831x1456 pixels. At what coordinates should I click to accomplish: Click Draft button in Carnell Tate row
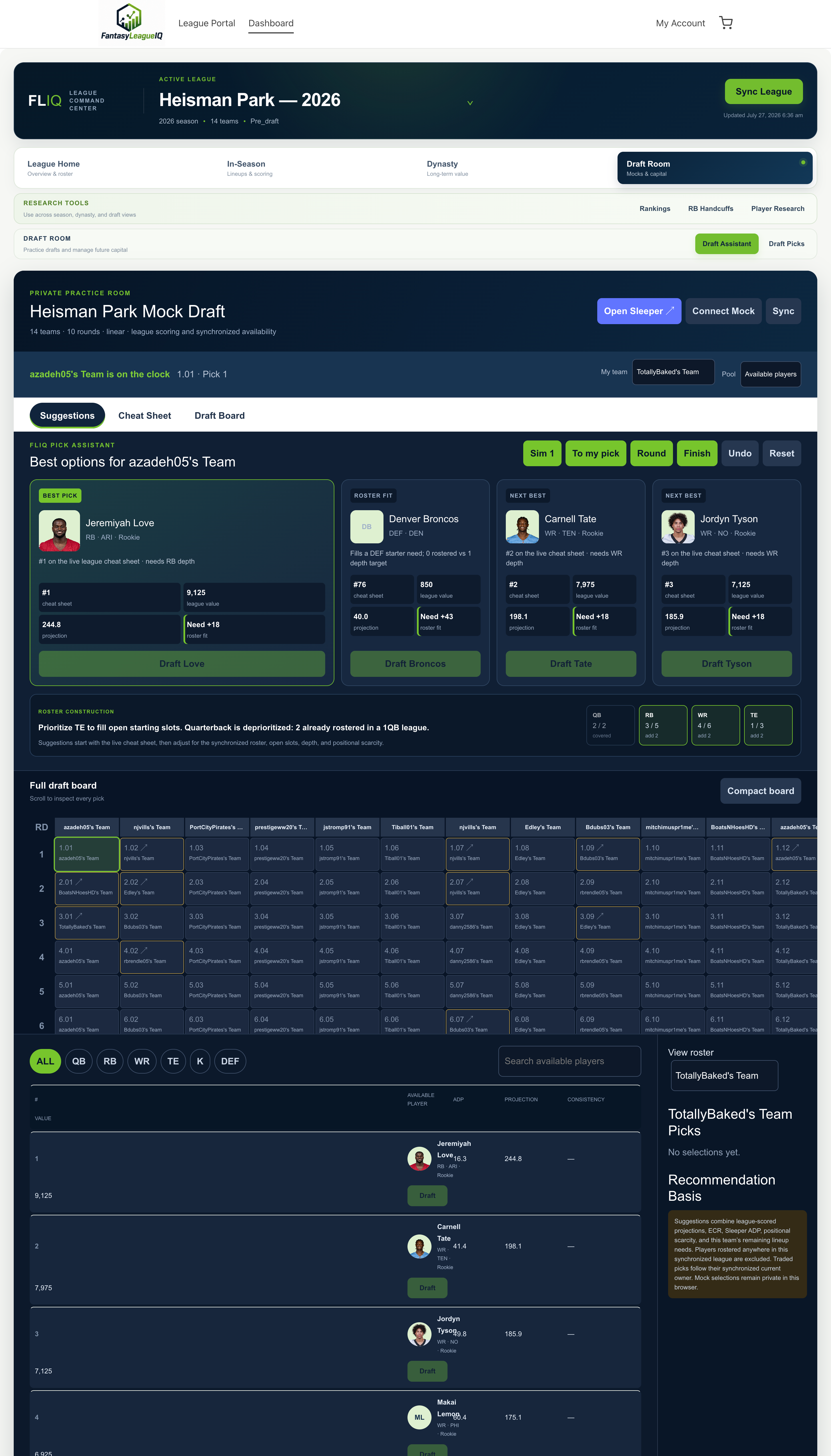tap(427, 1288)
